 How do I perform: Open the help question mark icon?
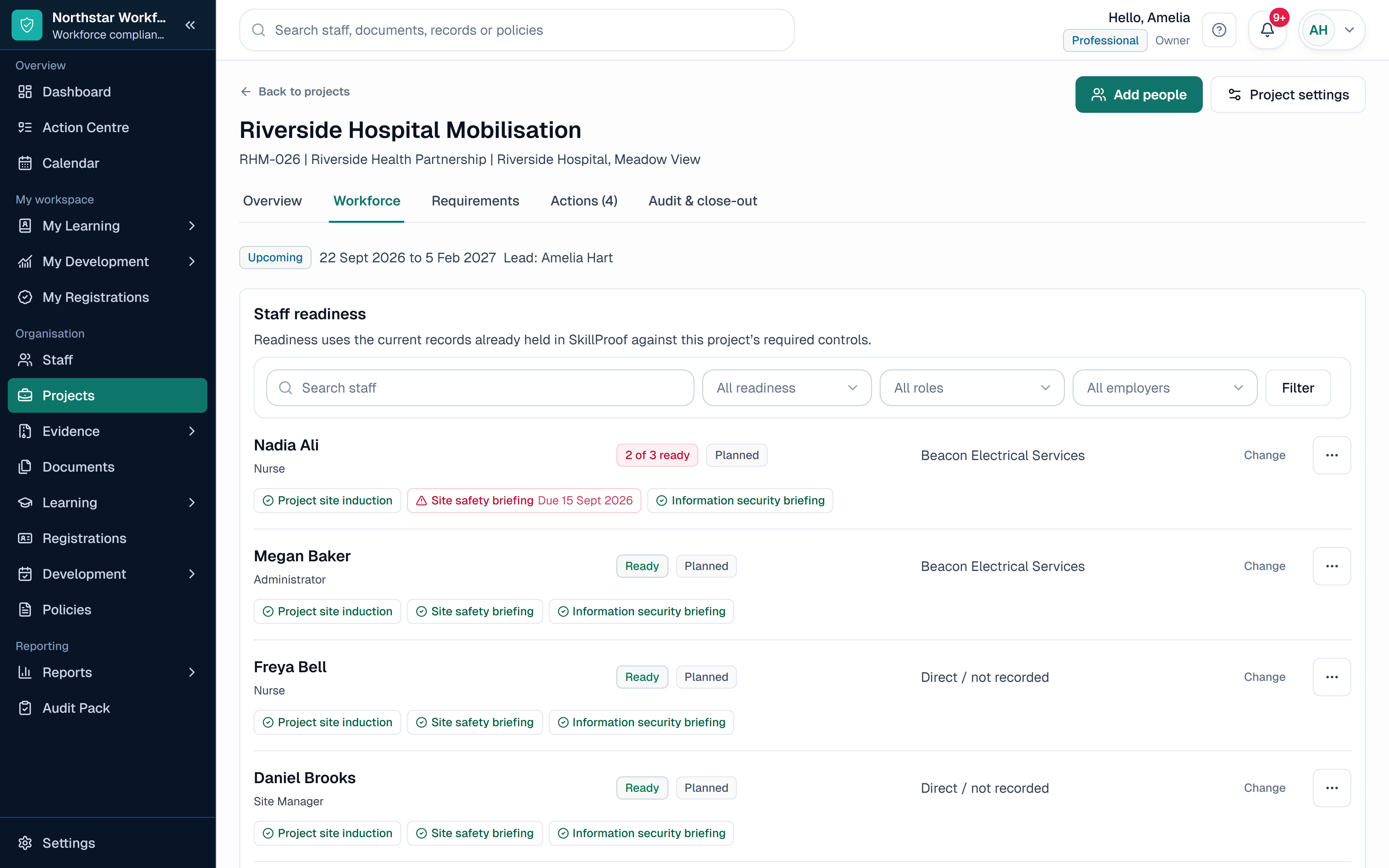[1219, 30]
